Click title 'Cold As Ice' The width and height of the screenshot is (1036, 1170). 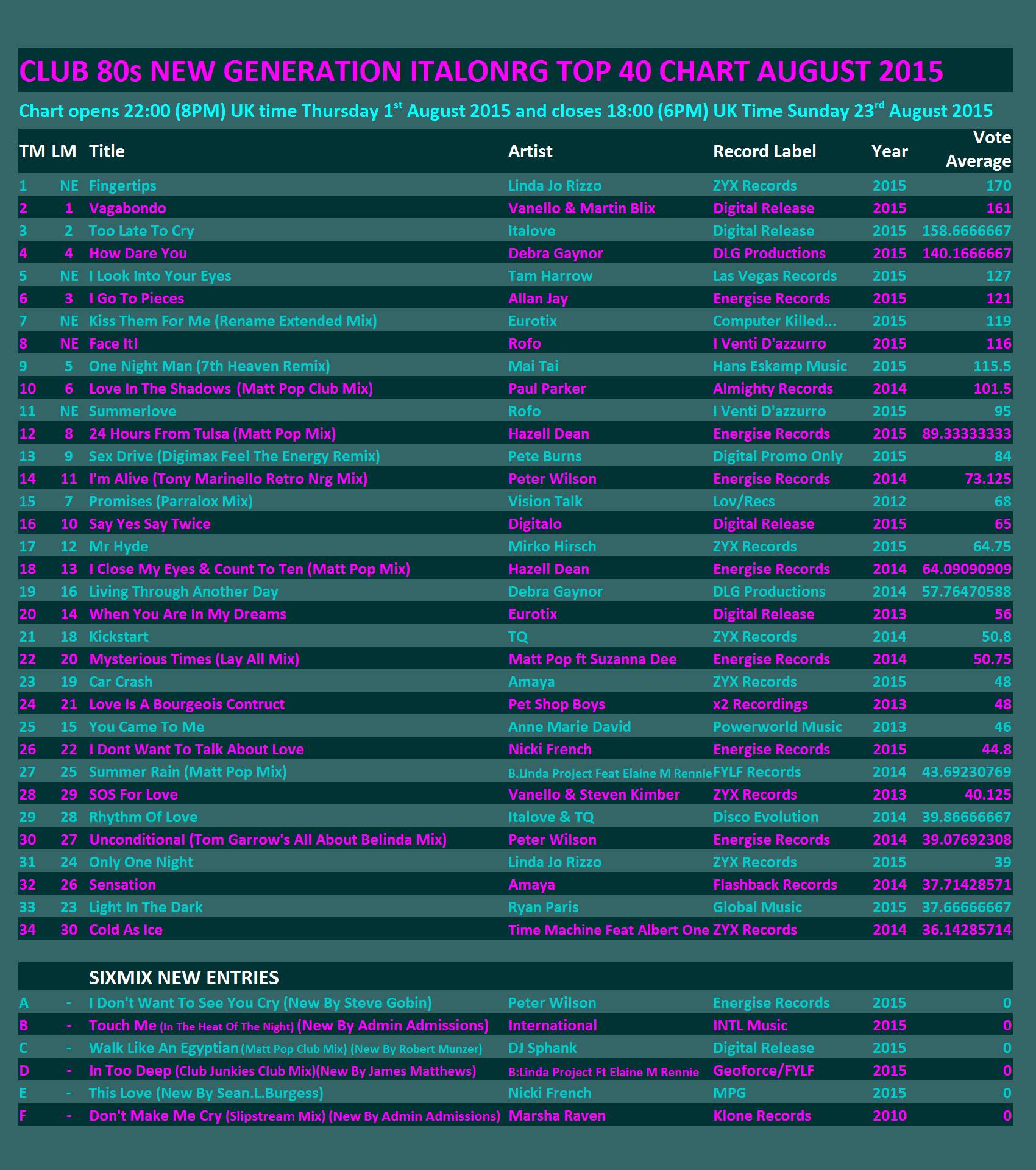126,930
